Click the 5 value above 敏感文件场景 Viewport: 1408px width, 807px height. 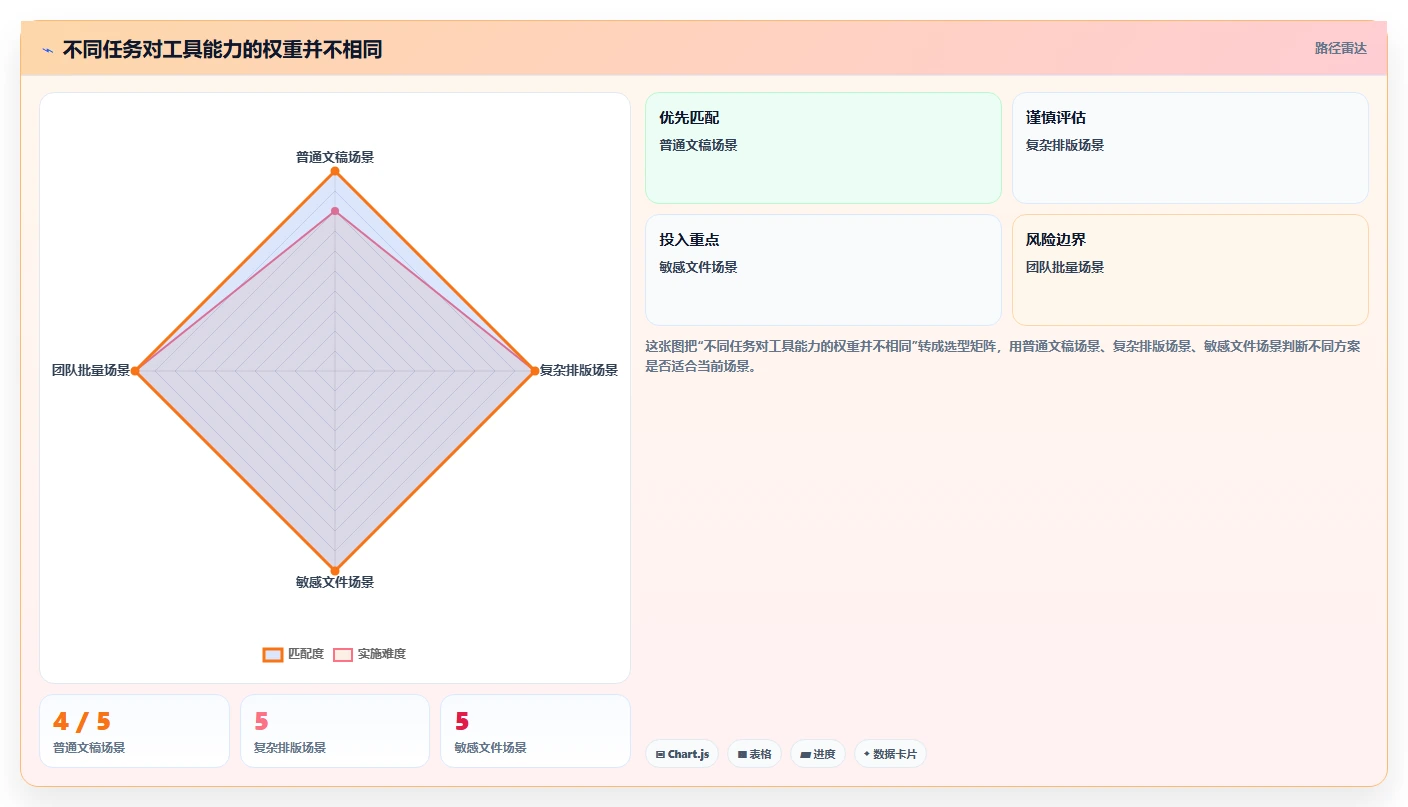[462, 721]
